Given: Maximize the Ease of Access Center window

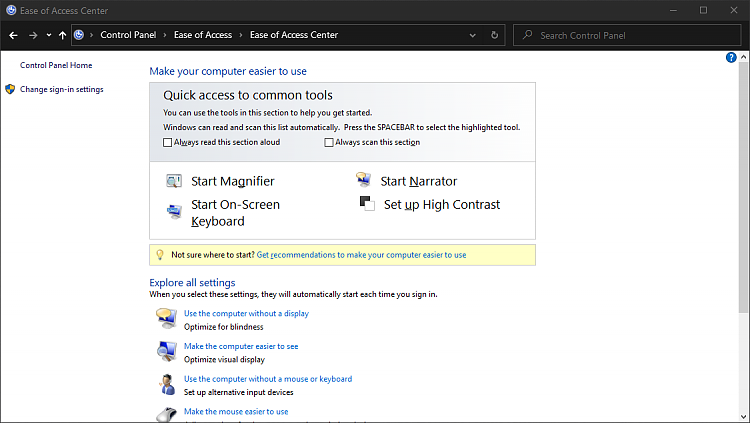Looking at the screenshot, I should click(703, 10).
